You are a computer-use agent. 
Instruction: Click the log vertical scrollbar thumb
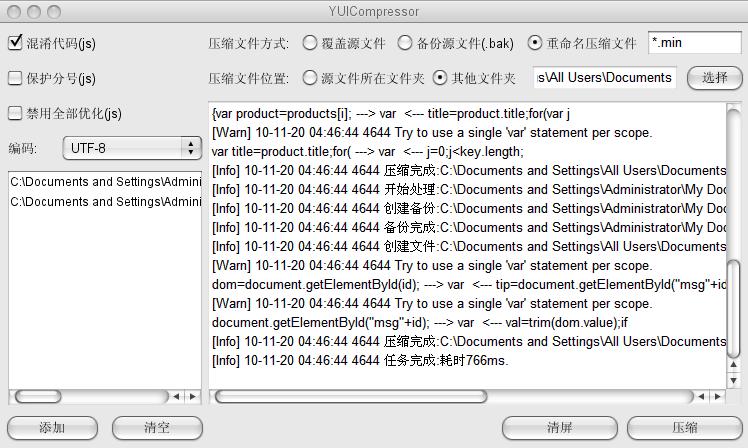734,308
